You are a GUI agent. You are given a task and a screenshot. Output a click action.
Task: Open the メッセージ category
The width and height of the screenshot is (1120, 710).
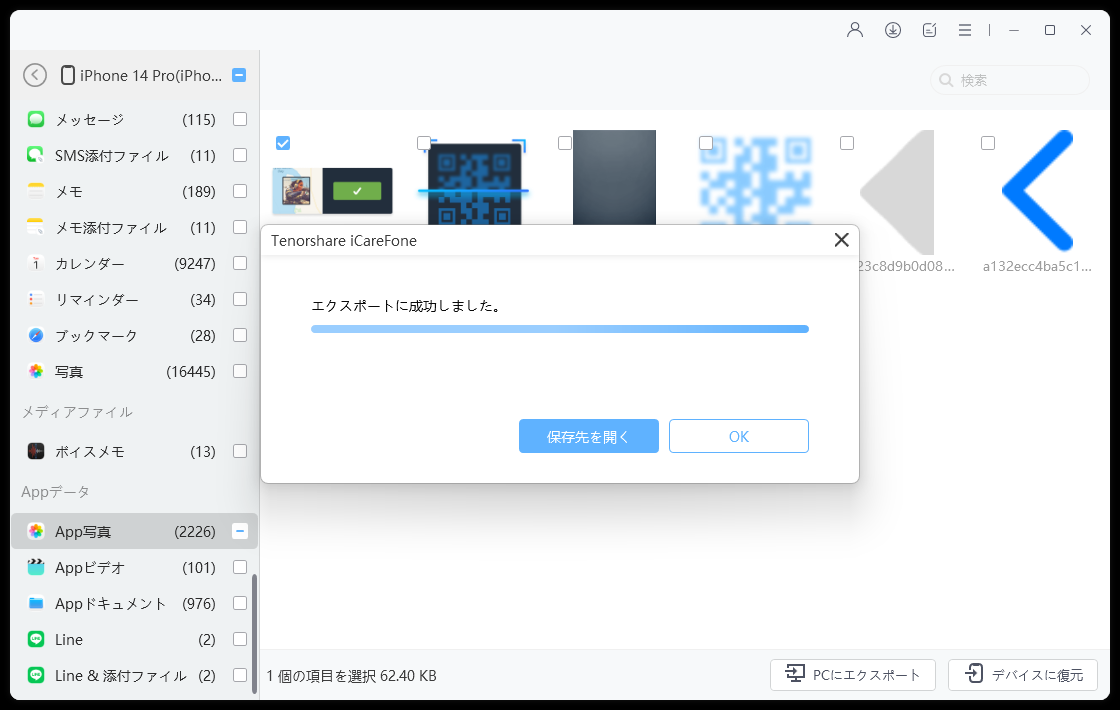click(x=134, y=119)
